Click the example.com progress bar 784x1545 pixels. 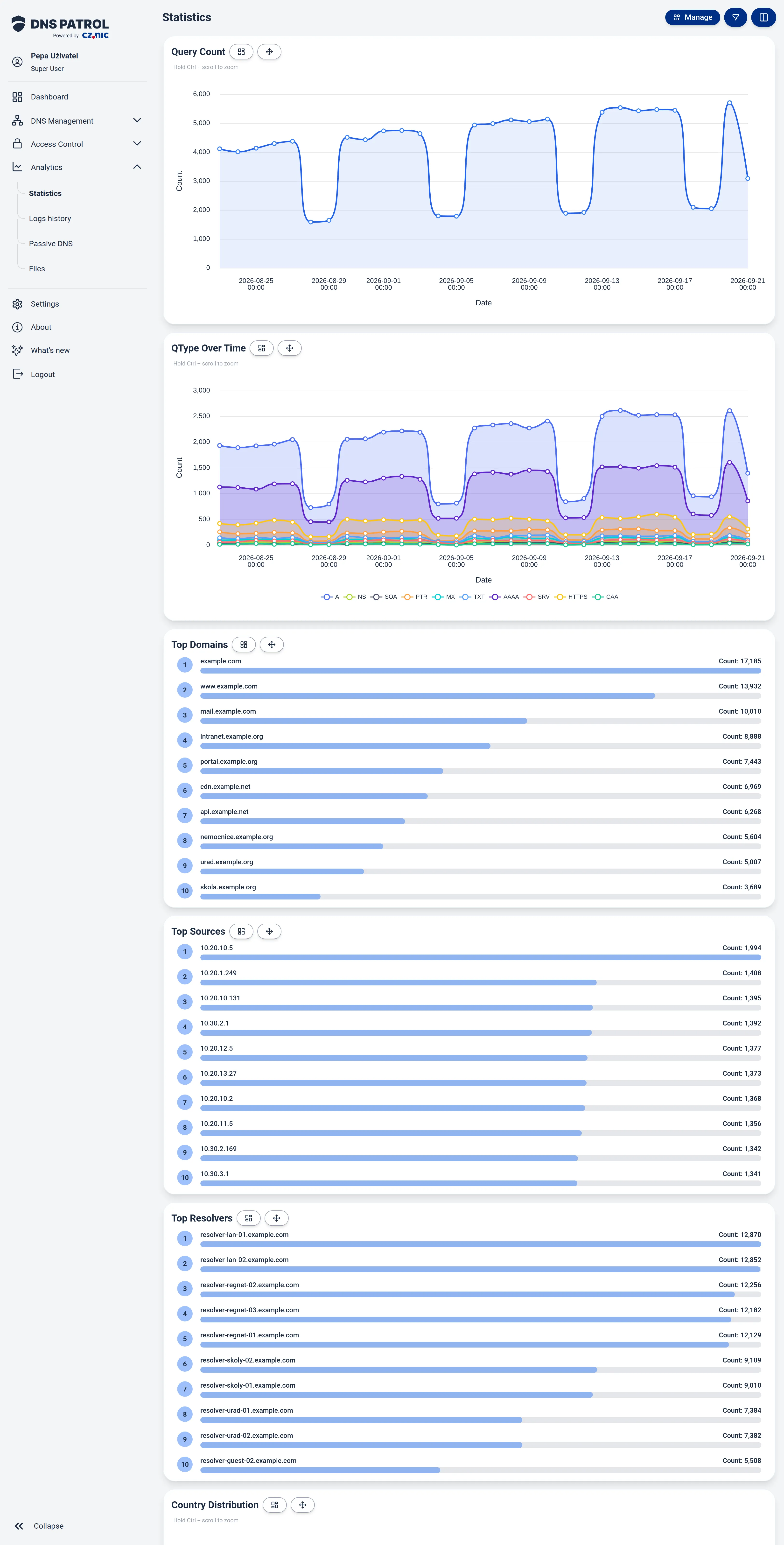pos(481,671)
